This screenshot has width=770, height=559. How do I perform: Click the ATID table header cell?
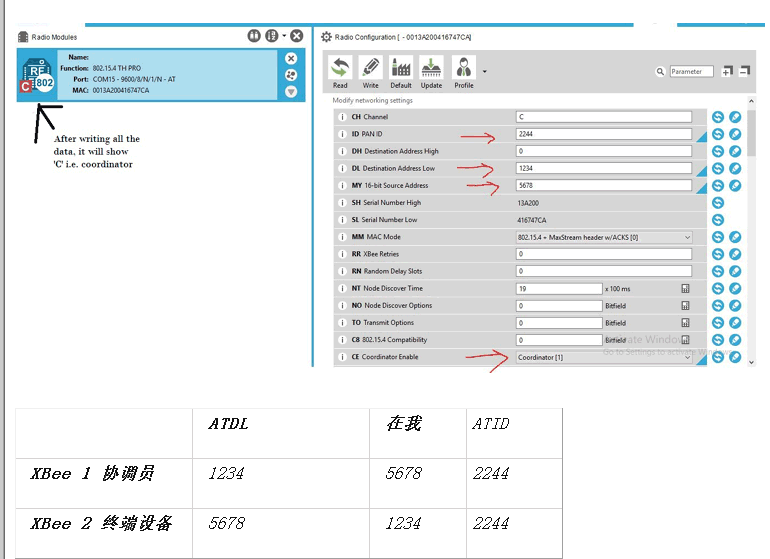coord(514,433)
